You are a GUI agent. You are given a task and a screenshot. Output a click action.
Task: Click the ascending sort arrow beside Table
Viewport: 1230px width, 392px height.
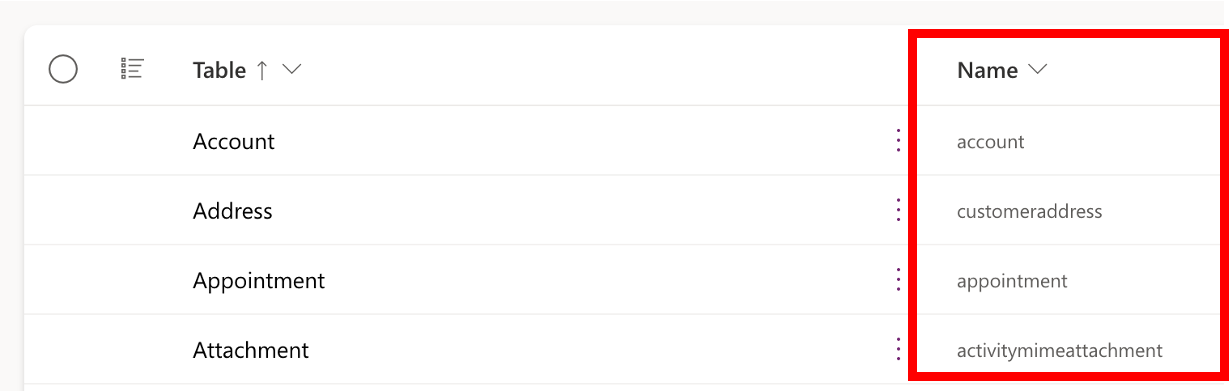coord(262,70)
